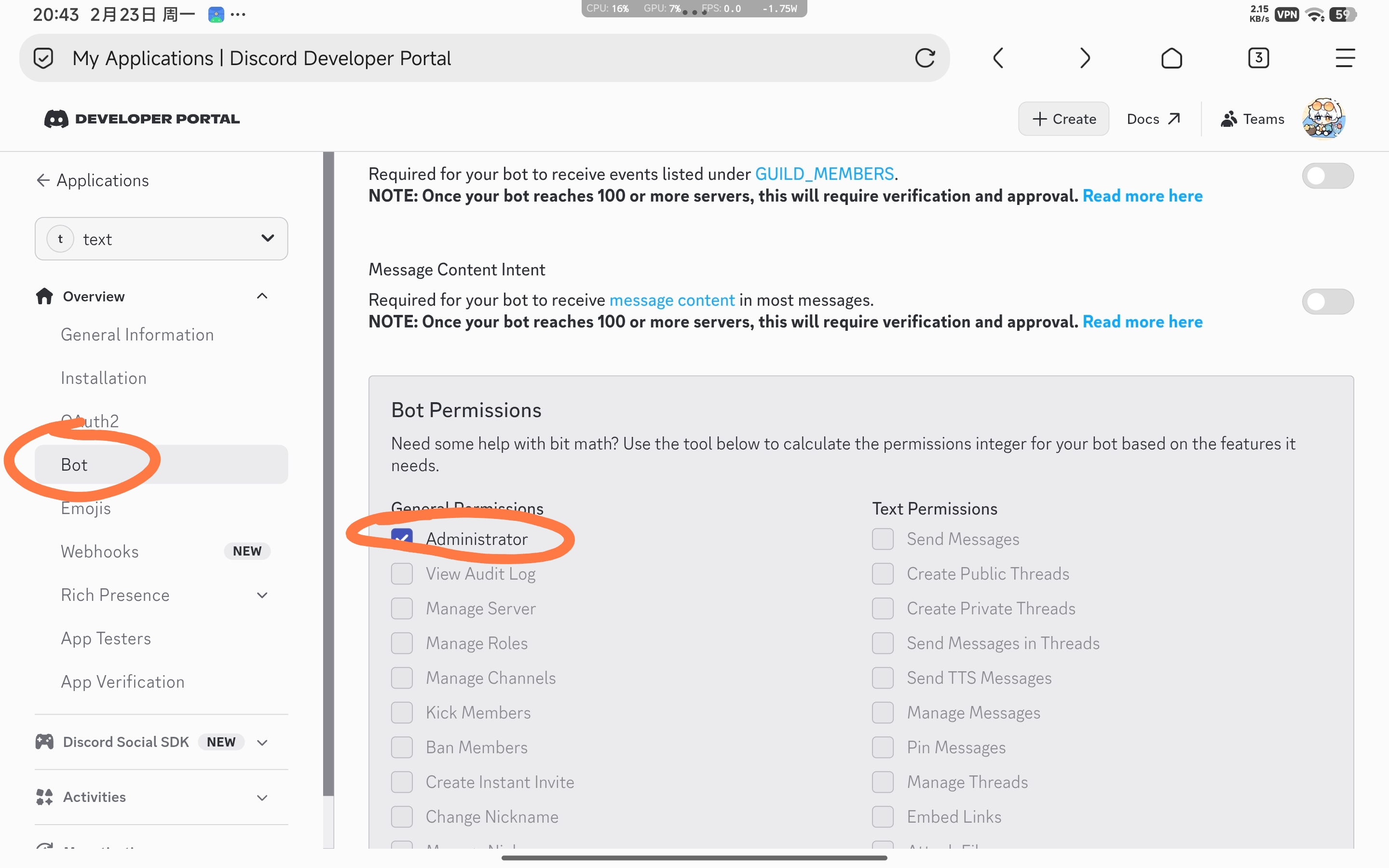Go to the Webhooks sidebar page

click(x=100, y=551)
